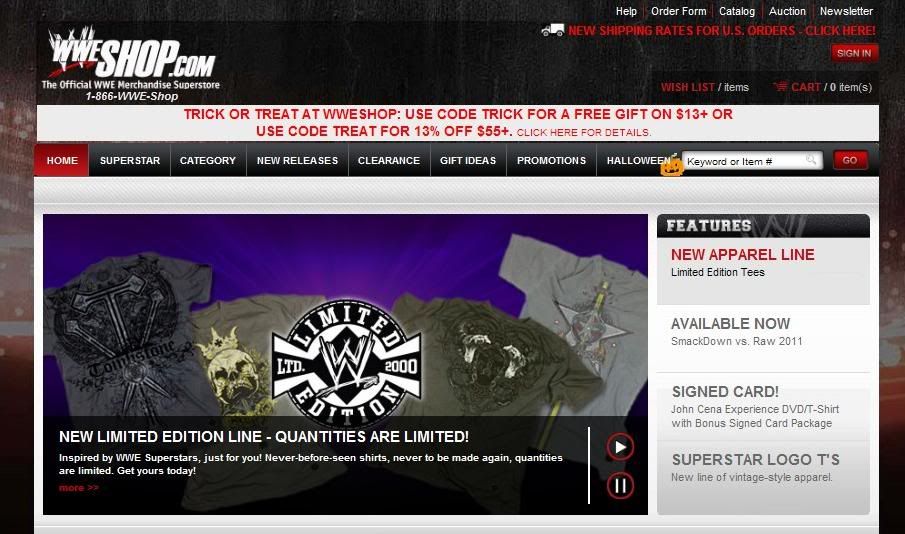The width and height of the screenshot is (905, 534).
Task: Open the Superstar navigation menu
Action: click(130, 160)
